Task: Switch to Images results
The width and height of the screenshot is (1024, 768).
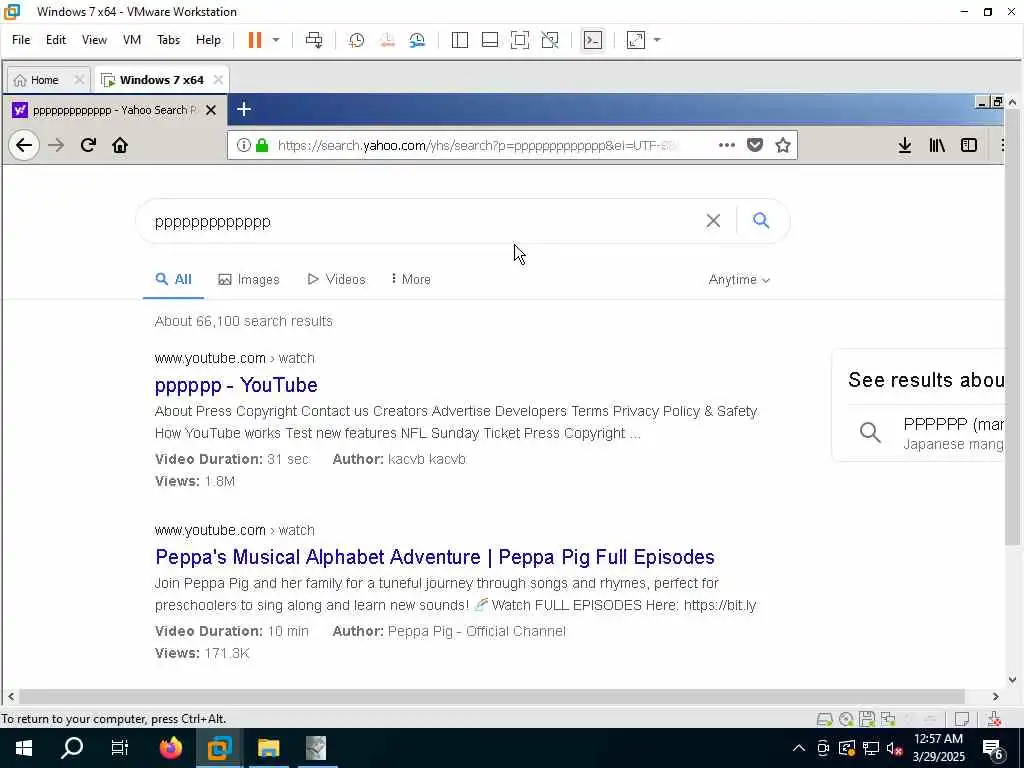Action: click(x=249, y=280)
